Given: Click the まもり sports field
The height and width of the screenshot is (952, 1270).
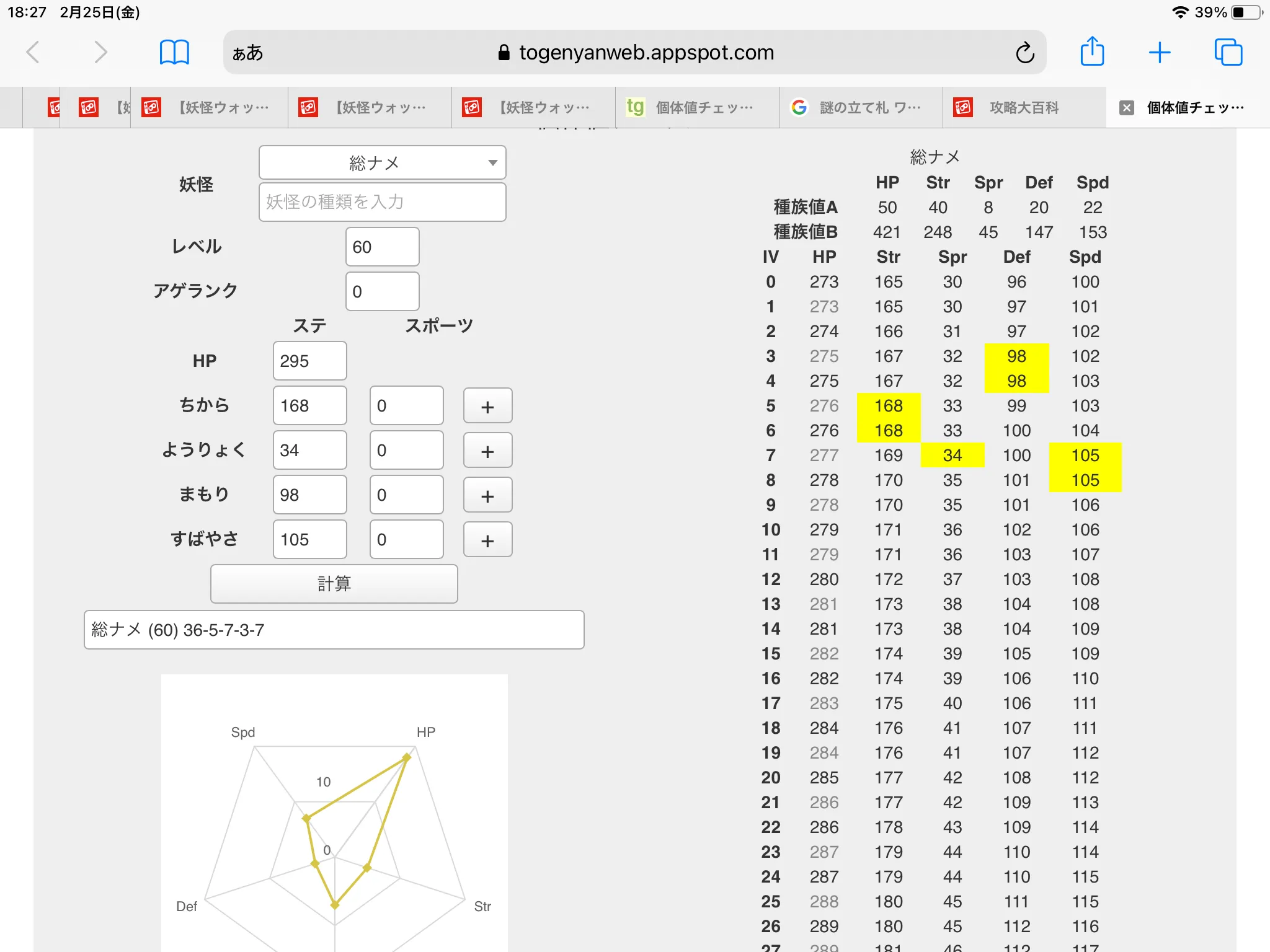Looking at the screenshot, I should click(407, 495).
